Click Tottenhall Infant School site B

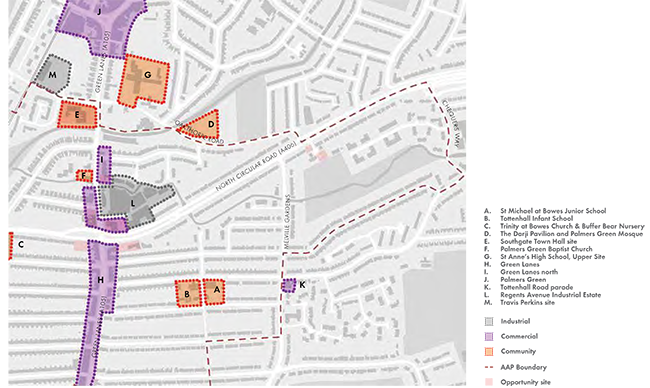[x=188, y=293]
